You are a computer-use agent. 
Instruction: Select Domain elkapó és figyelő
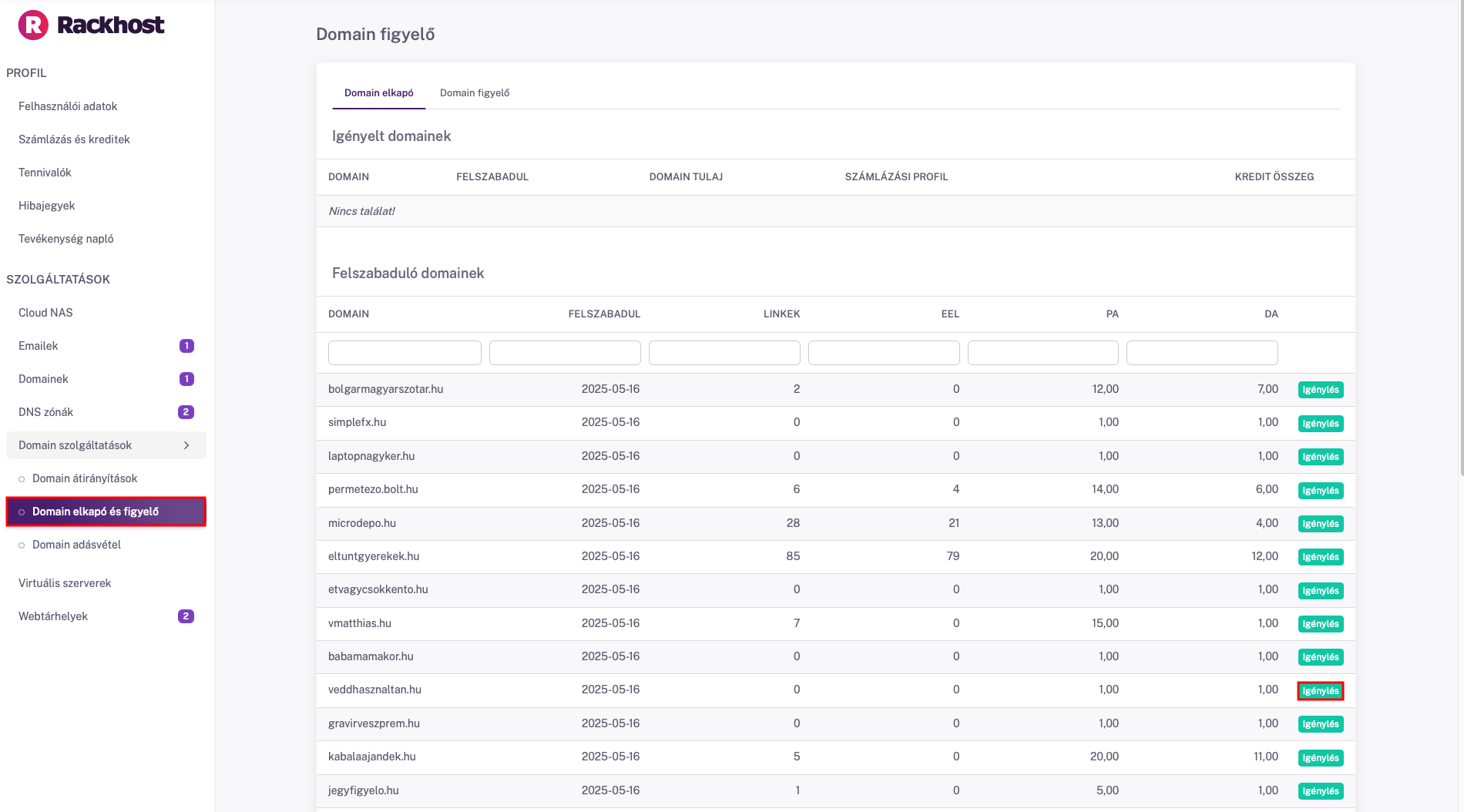tap(106, 512)
